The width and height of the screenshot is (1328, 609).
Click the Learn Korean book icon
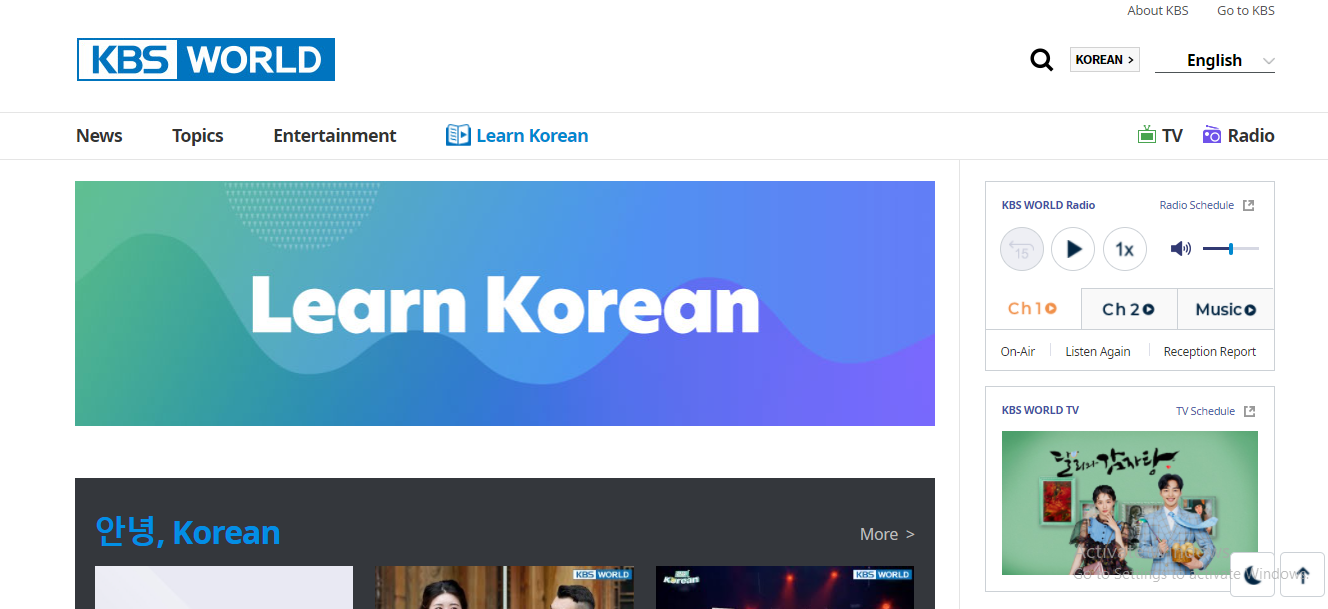click(x=458, y=135)
